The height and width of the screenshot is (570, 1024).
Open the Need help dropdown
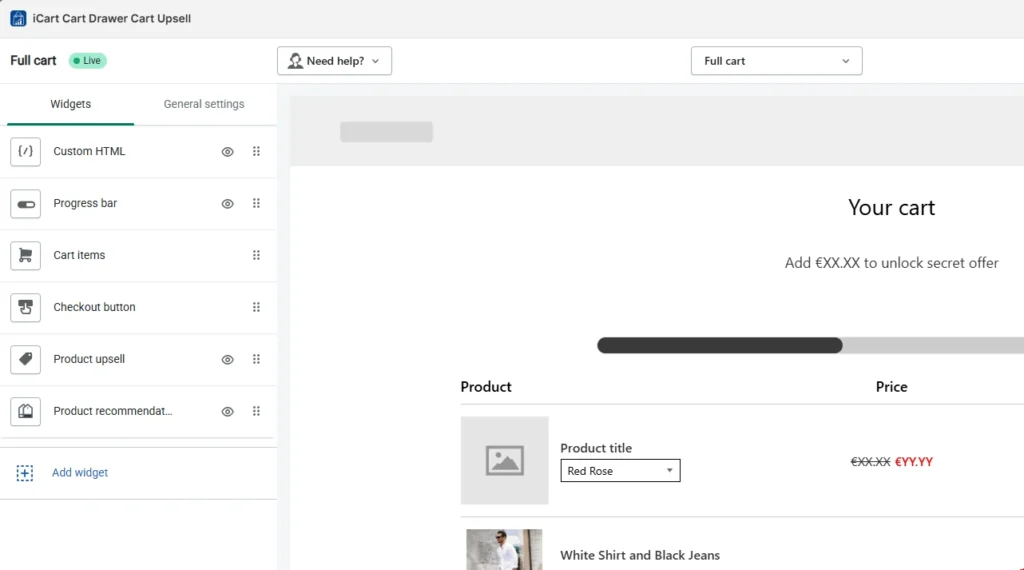[334, 61]
